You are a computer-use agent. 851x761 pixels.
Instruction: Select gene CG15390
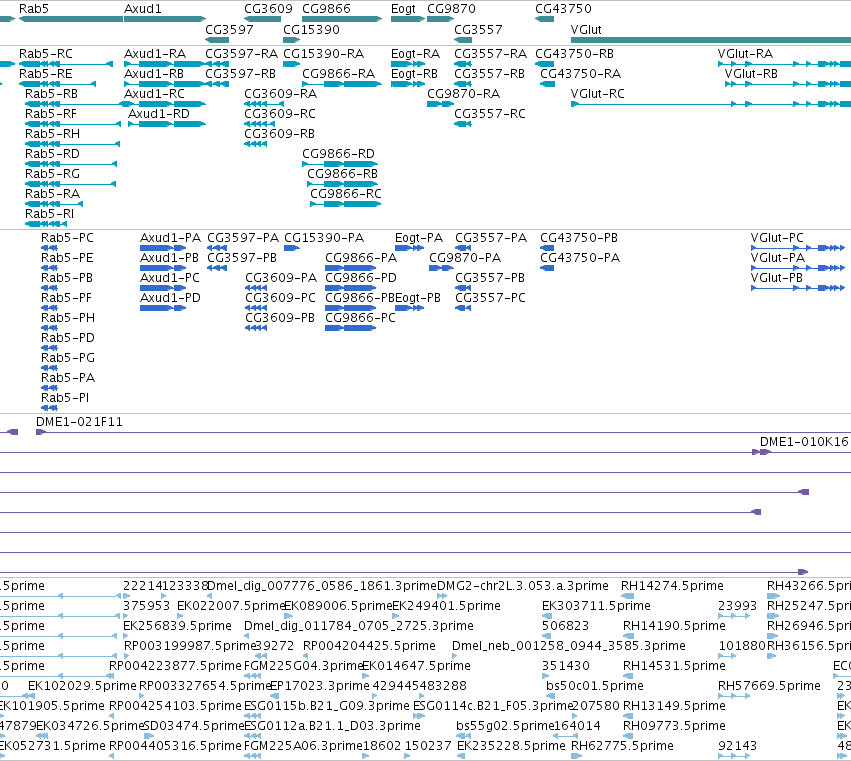click(291, 40)
